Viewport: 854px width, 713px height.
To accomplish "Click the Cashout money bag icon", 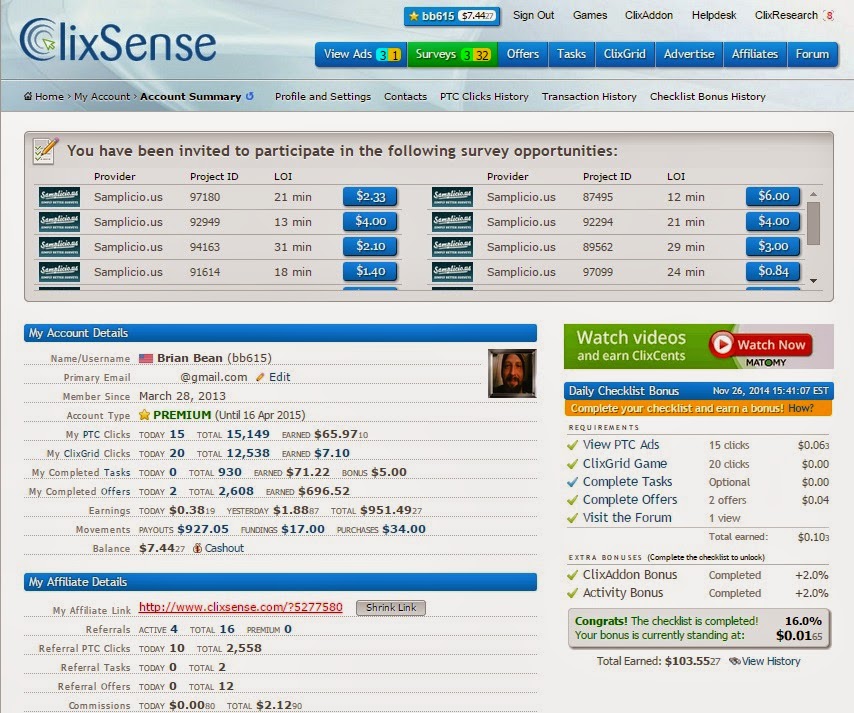I will click(x=197, y=548).
